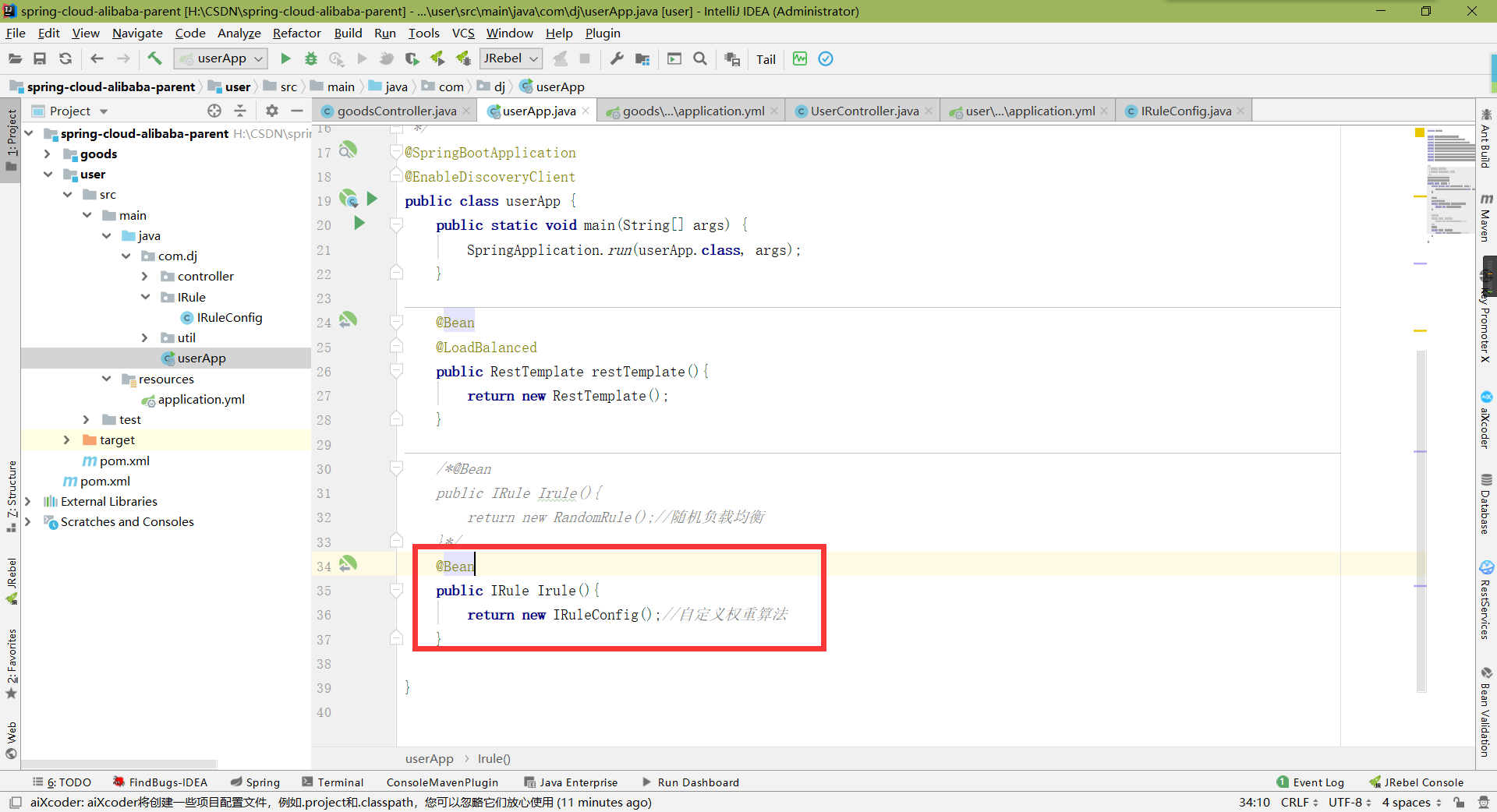Toggle Bean Validation side panel
This screenshot has width=1497, height=812.
click(1486, 711)
